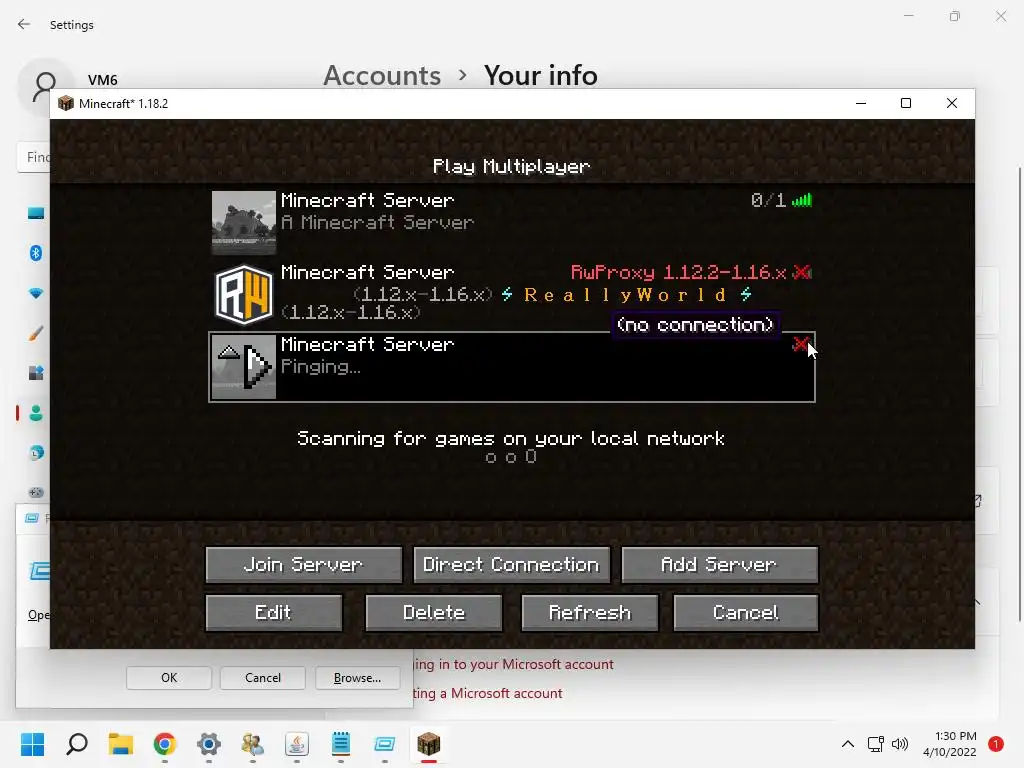Click the first server's landscape thumbnail

244,222
